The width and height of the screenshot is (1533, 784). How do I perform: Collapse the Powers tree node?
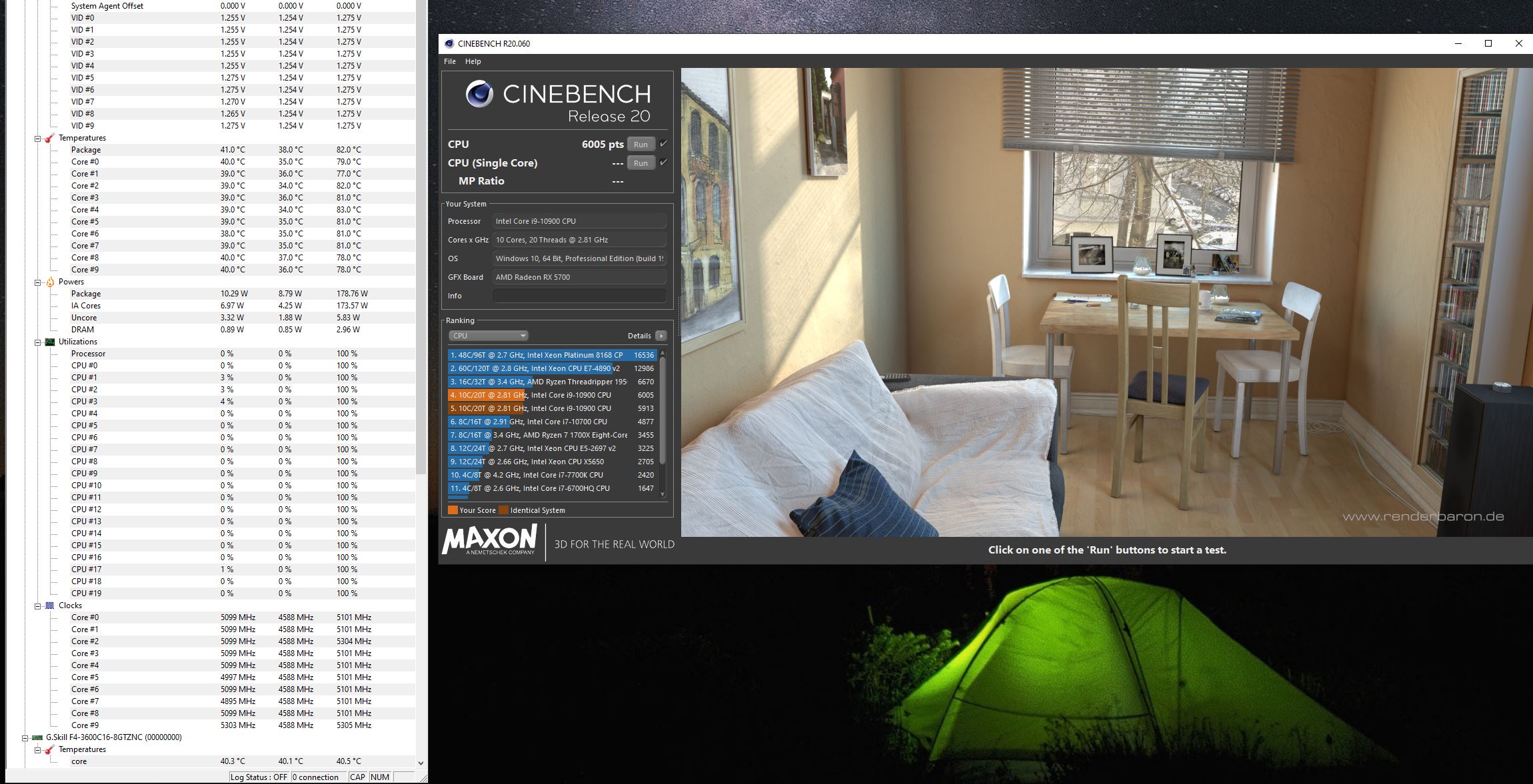point(38,282)
